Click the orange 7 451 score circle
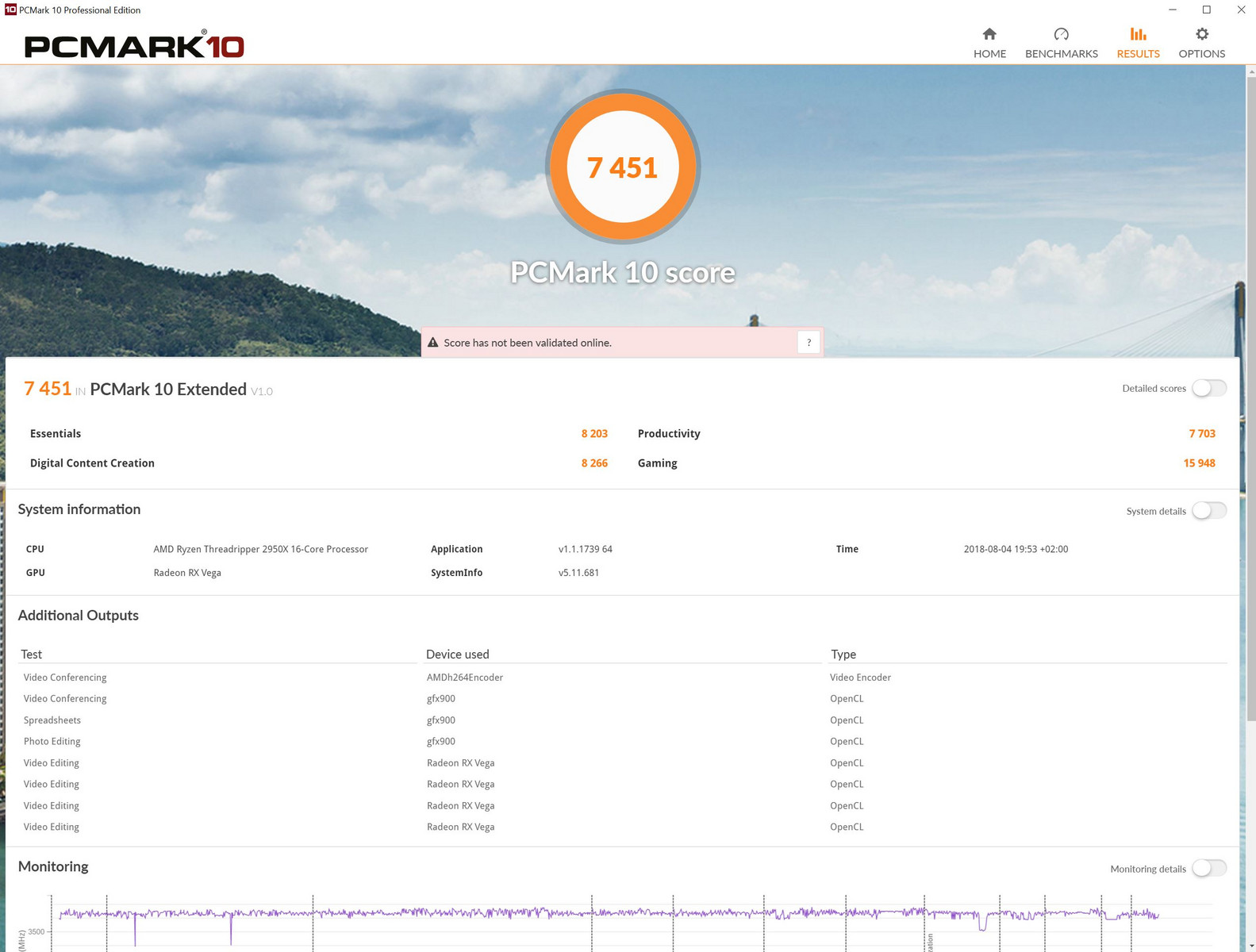This screenshot has width=1256, height=952. (x=622, y=167)
